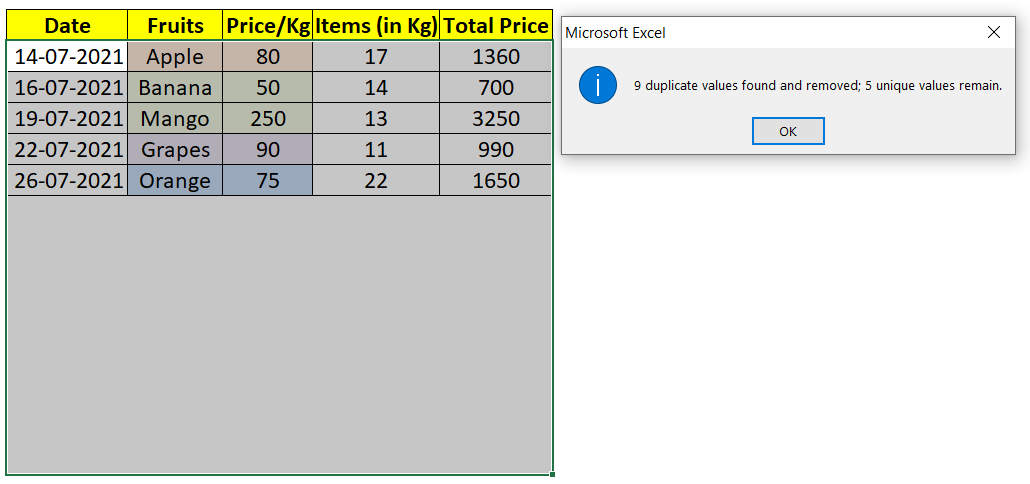
Task: Select the cell containing 14-07-2021
Action: (x=67, y=56)
